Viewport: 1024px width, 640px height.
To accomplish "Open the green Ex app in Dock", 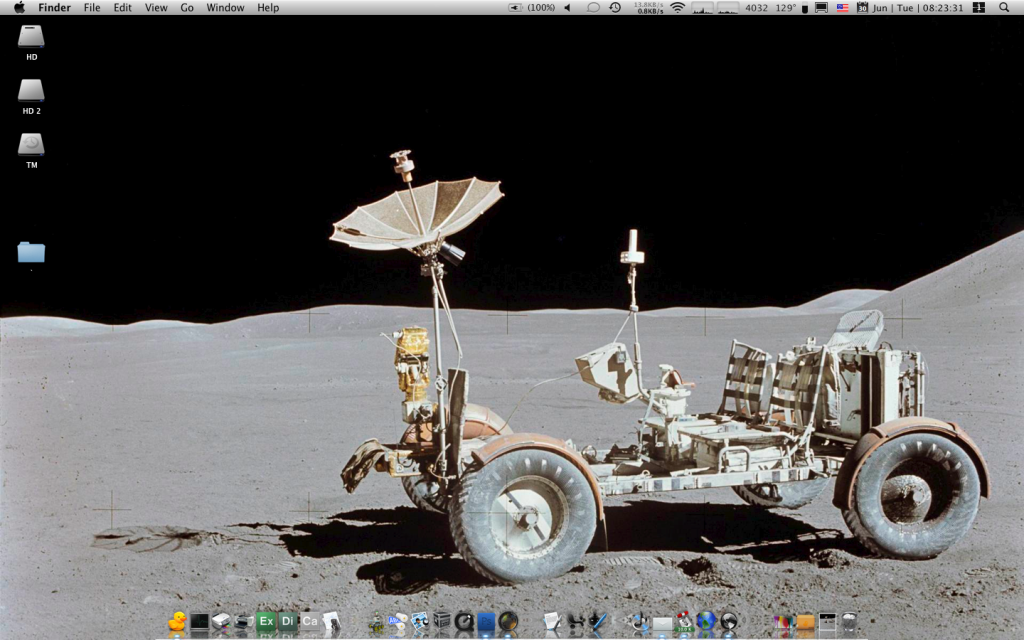I will pos(266,621).
